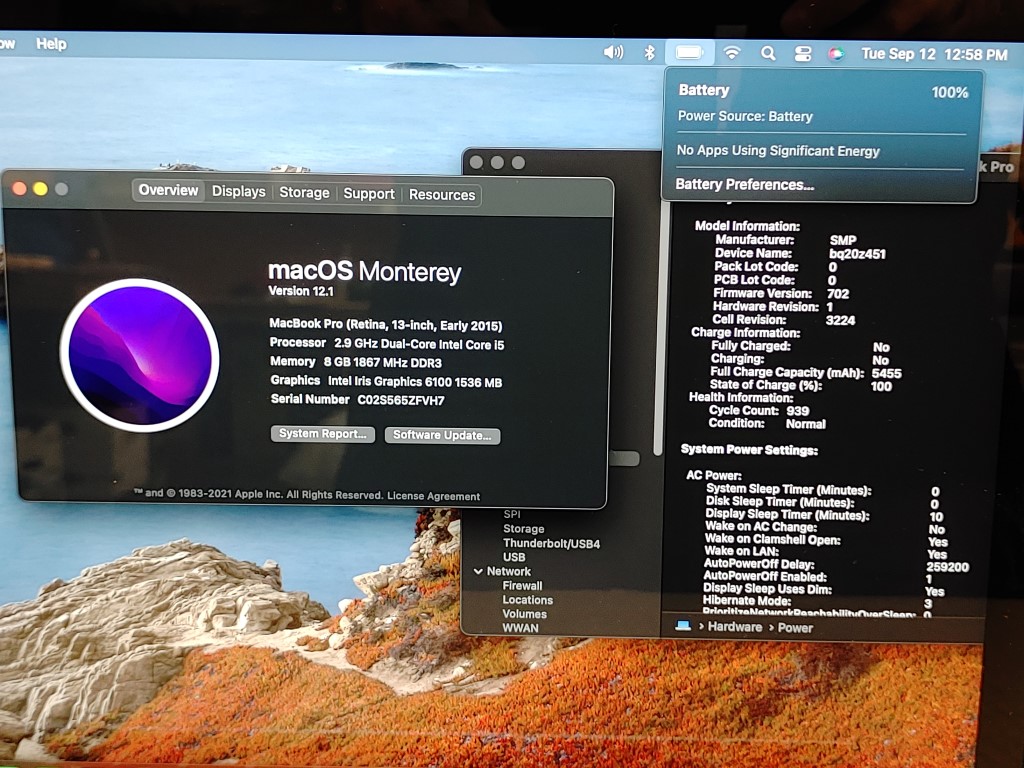Select Firewall in the System Report sidebar
Image resolution: width=1024 pixels, height=768 pixels.
pos(522,586)
